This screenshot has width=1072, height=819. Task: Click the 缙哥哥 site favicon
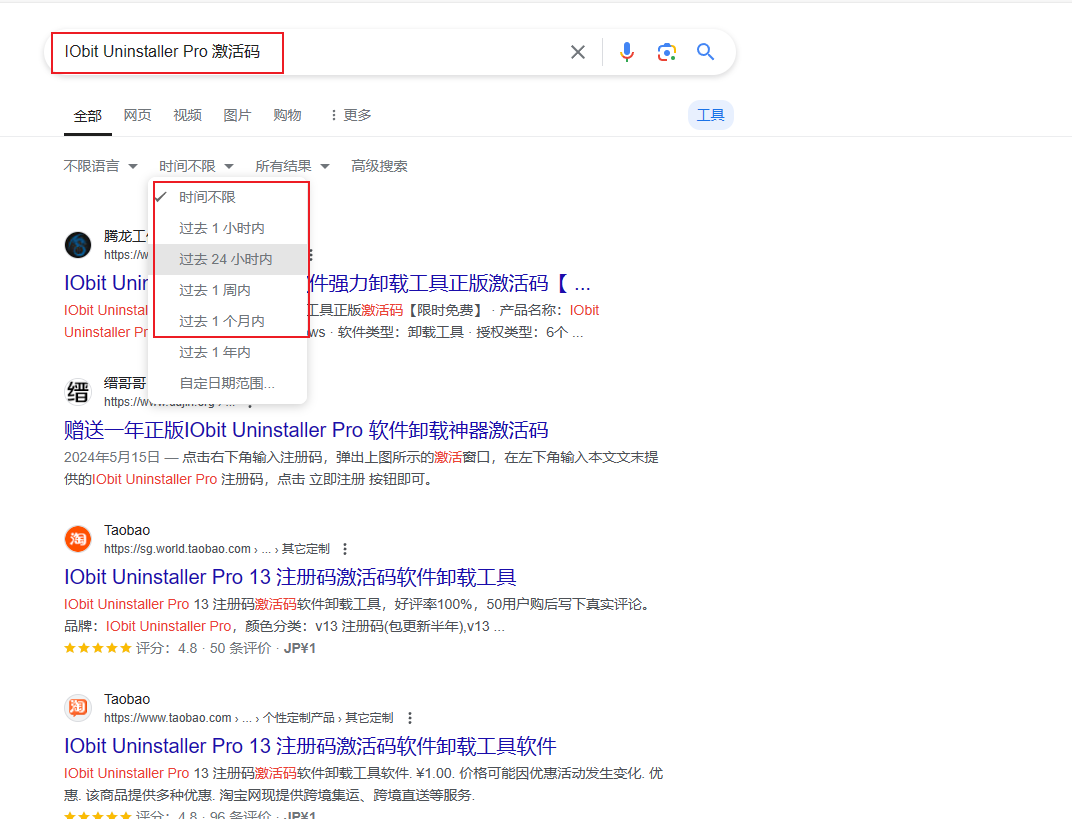pyautogui.click(x=78, y=392)
